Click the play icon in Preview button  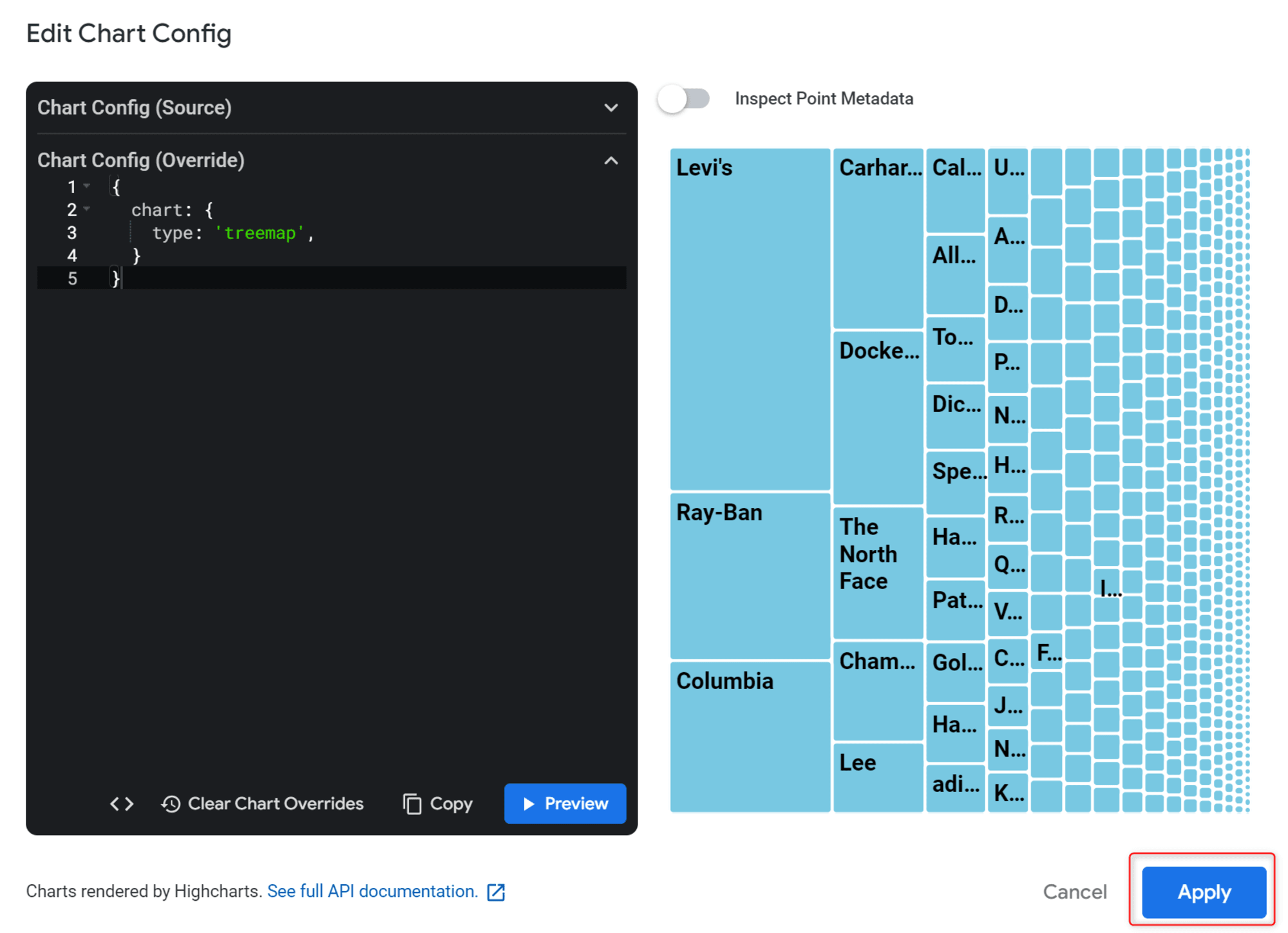[529, 804]
